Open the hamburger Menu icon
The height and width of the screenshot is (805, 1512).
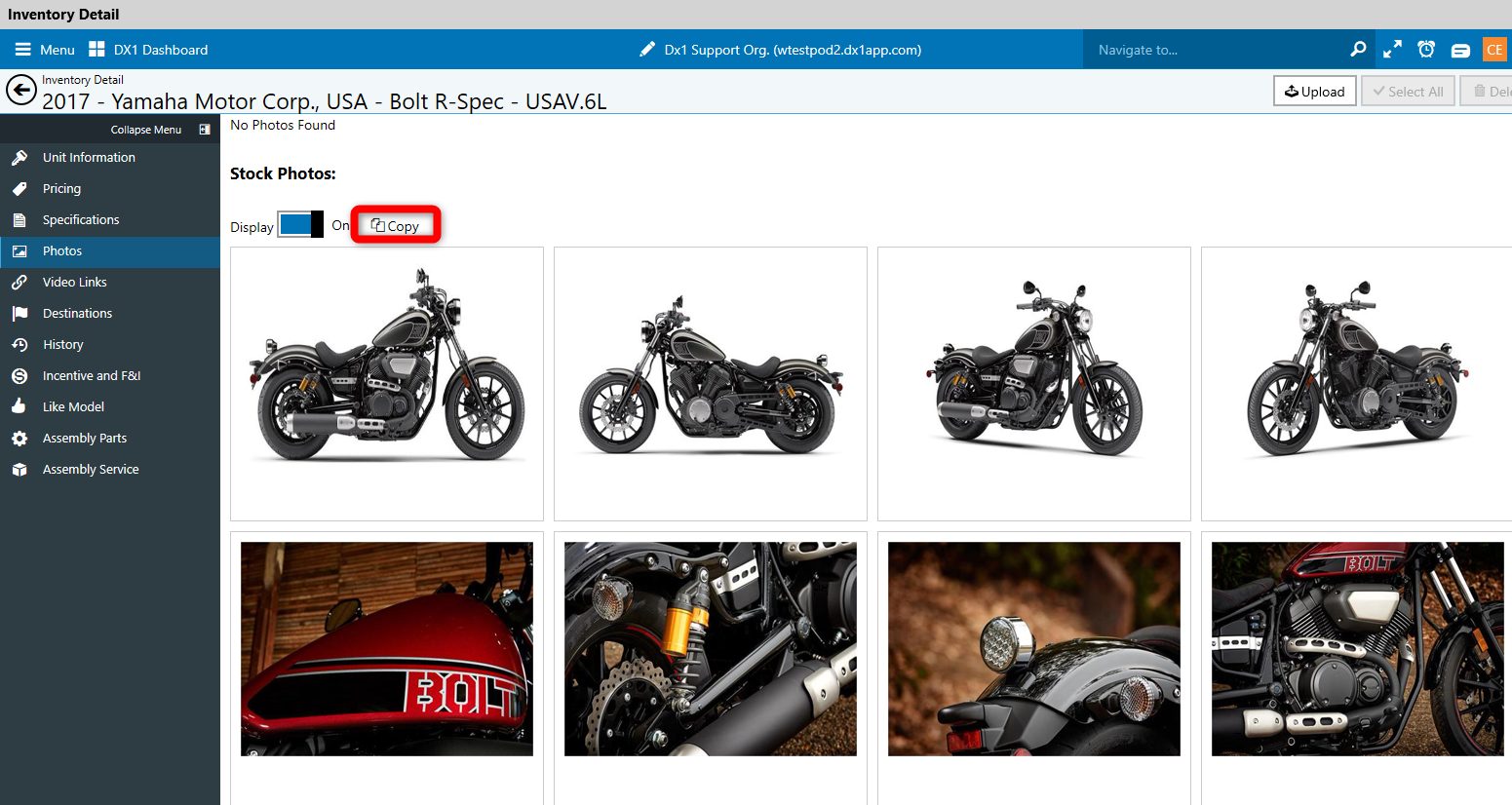[22, 50]
